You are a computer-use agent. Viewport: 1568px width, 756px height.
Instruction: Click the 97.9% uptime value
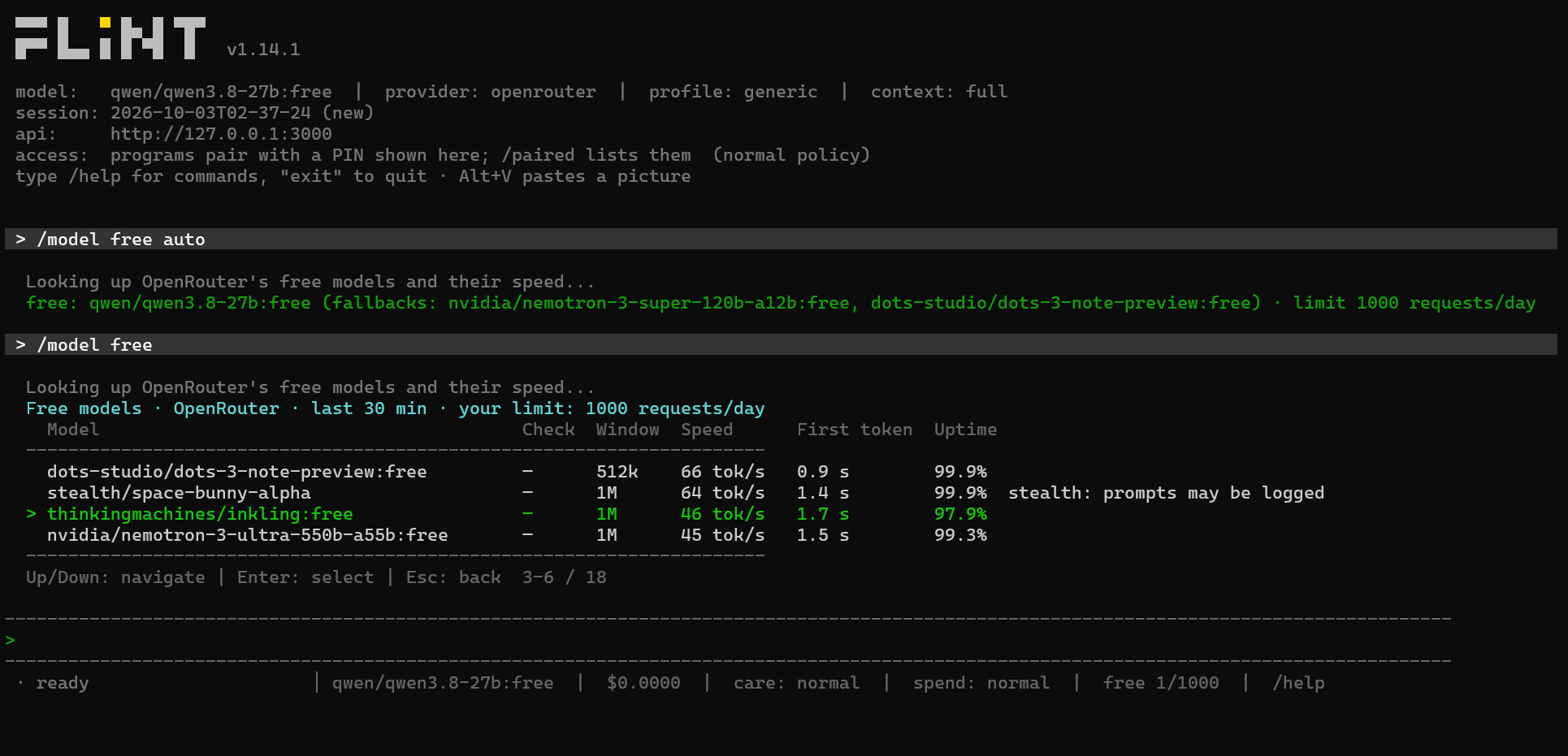[960, 514]
